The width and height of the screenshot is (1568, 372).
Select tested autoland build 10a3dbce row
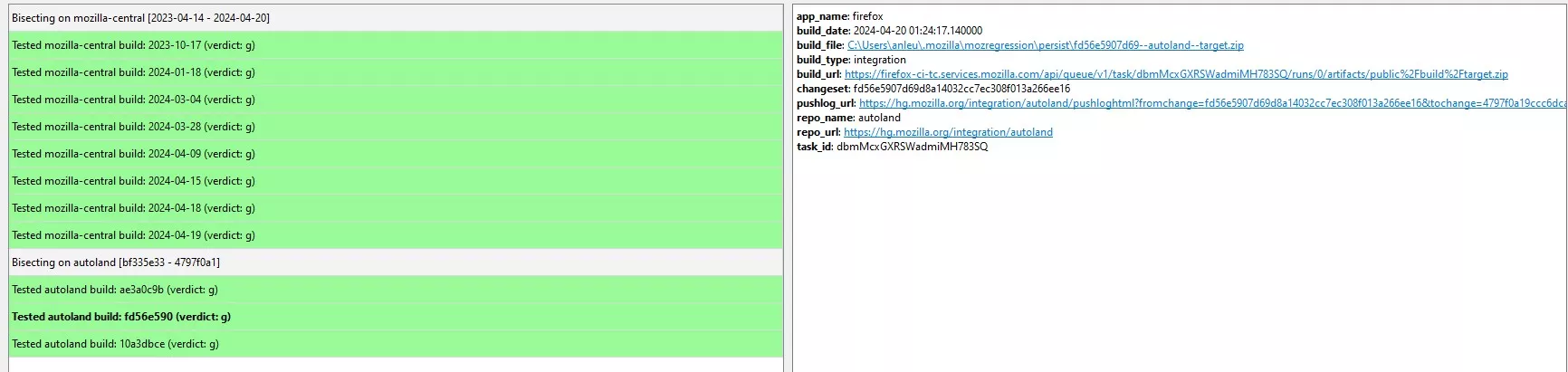pos(396,344)
